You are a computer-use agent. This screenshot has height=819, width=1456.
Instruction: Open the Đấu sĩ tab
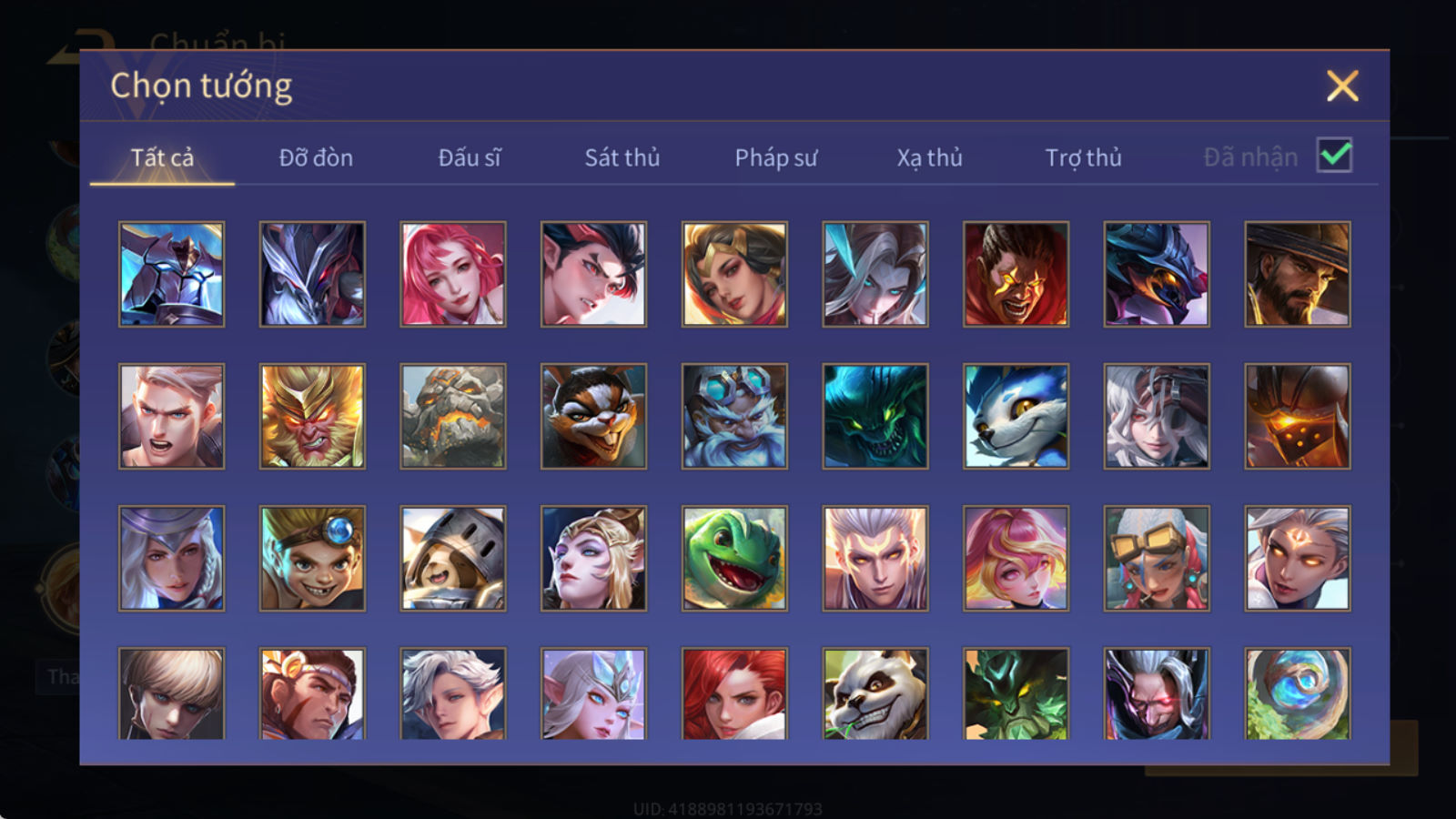click(470, 157)
